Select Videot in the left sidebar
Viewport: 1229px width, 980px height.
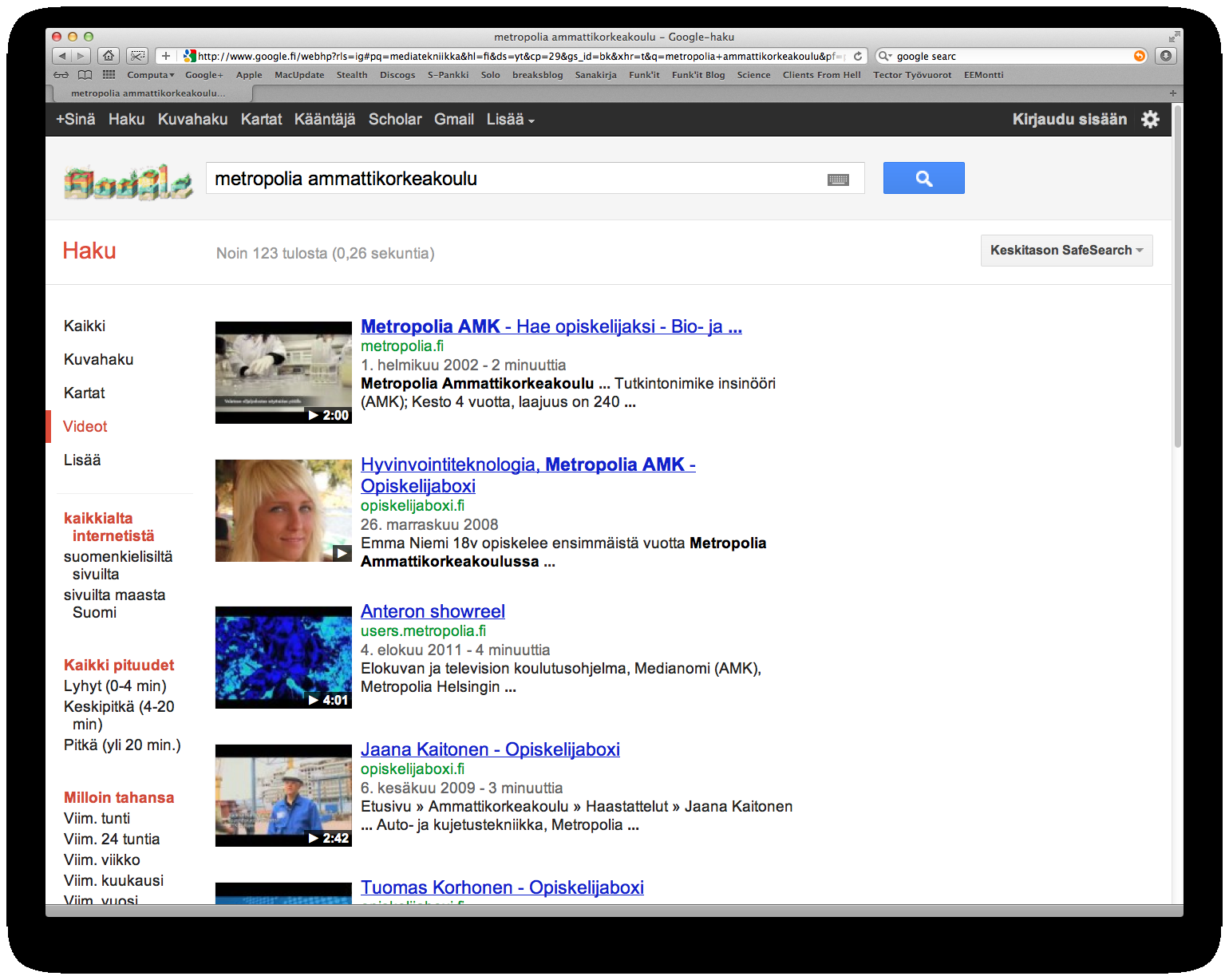(x=85, y=426)
